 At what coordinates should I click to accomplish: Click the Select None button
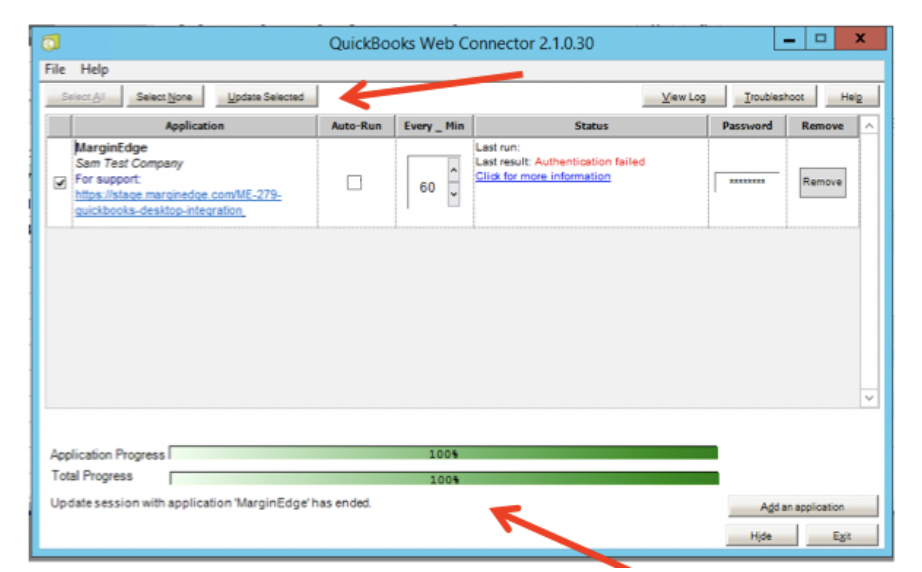[x=165, y=96]
